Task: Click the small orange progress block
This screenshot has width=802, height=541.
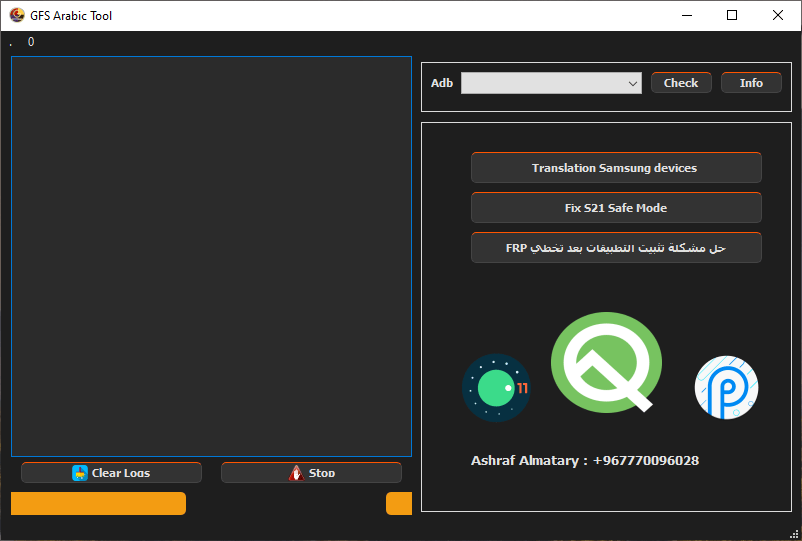Action: [x=399, y=504]
